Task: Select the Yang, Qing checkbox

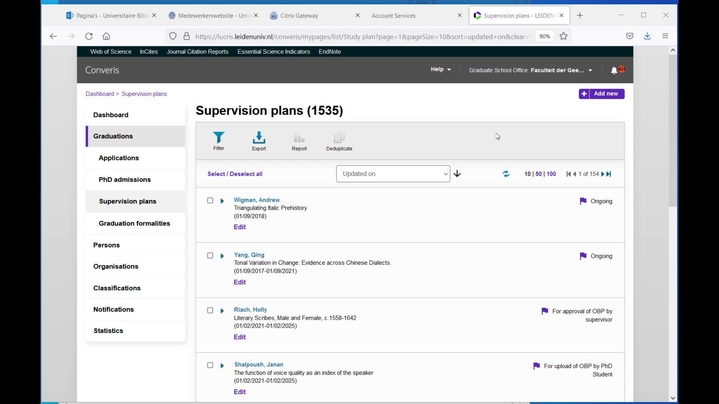Action: point(210,256)
